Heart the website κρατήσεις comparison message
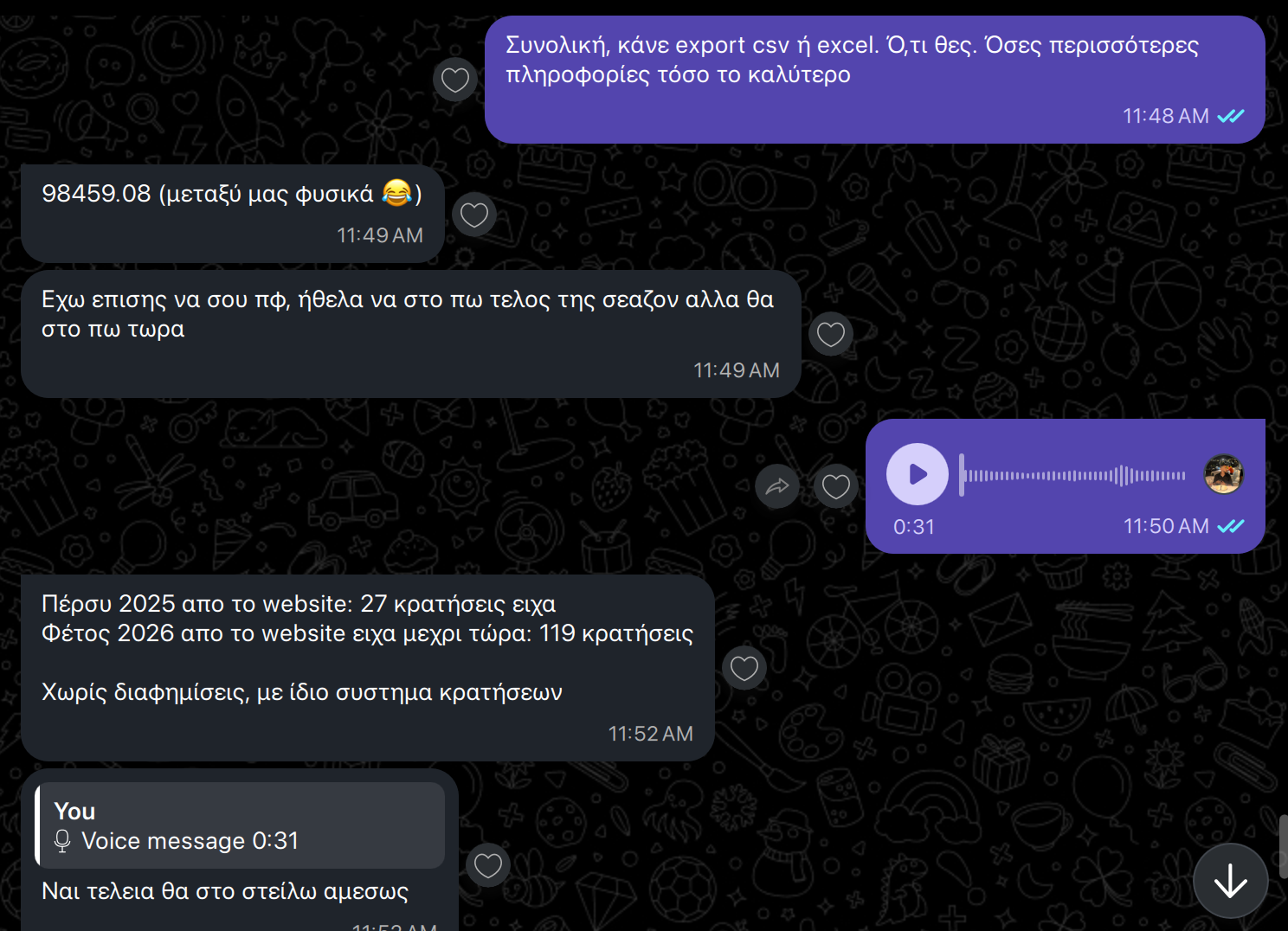1288x931 pixels. coord(744,668)
